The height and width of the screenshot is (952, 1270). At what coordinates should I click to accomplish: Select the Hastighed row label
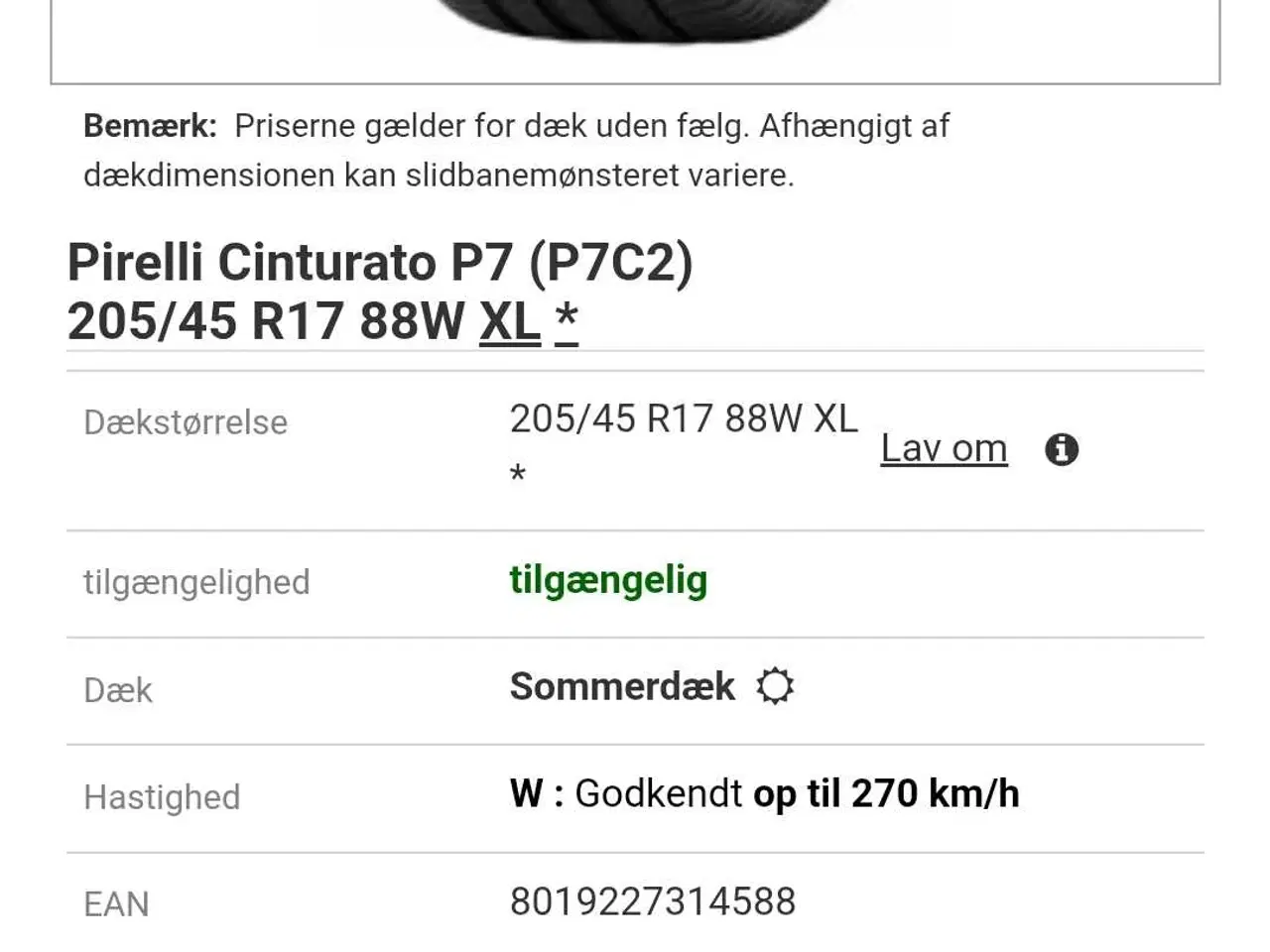pos(161,797)
